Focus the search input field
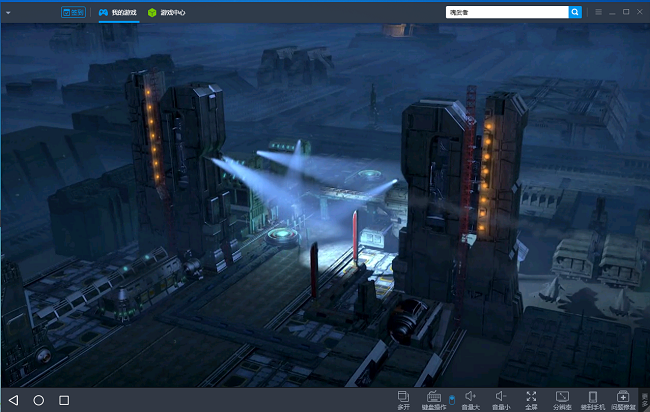This screenshot has width=650, height=412. point(507,12)
